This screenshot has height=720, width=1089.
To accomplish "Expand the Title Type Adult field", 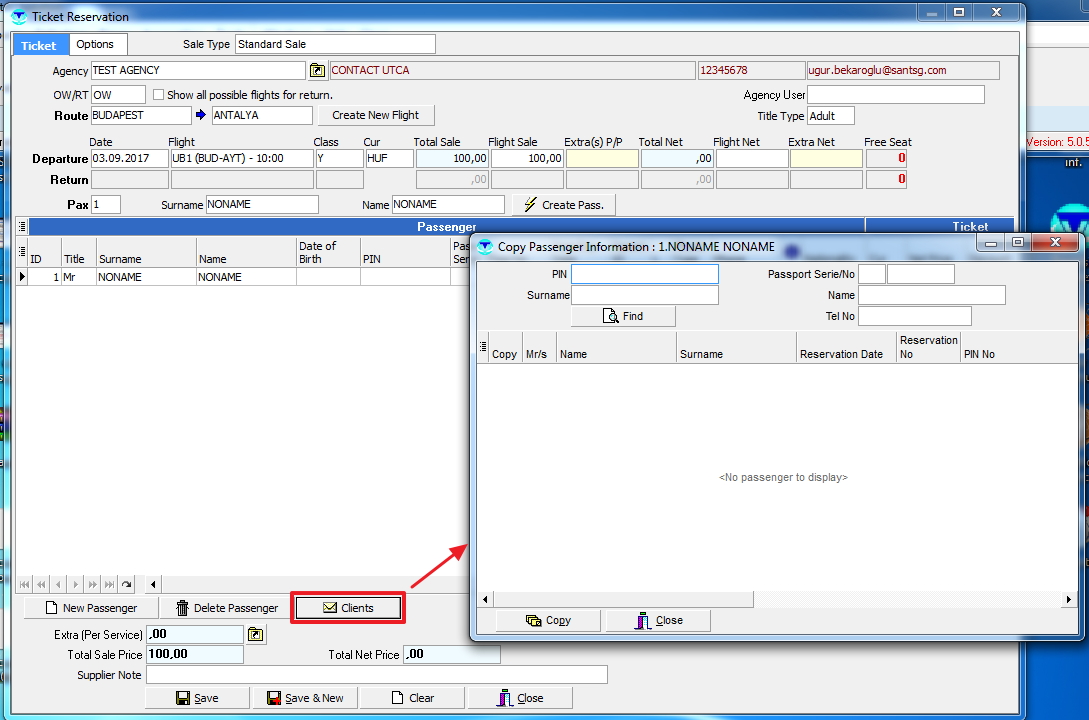I will point(830,116).
